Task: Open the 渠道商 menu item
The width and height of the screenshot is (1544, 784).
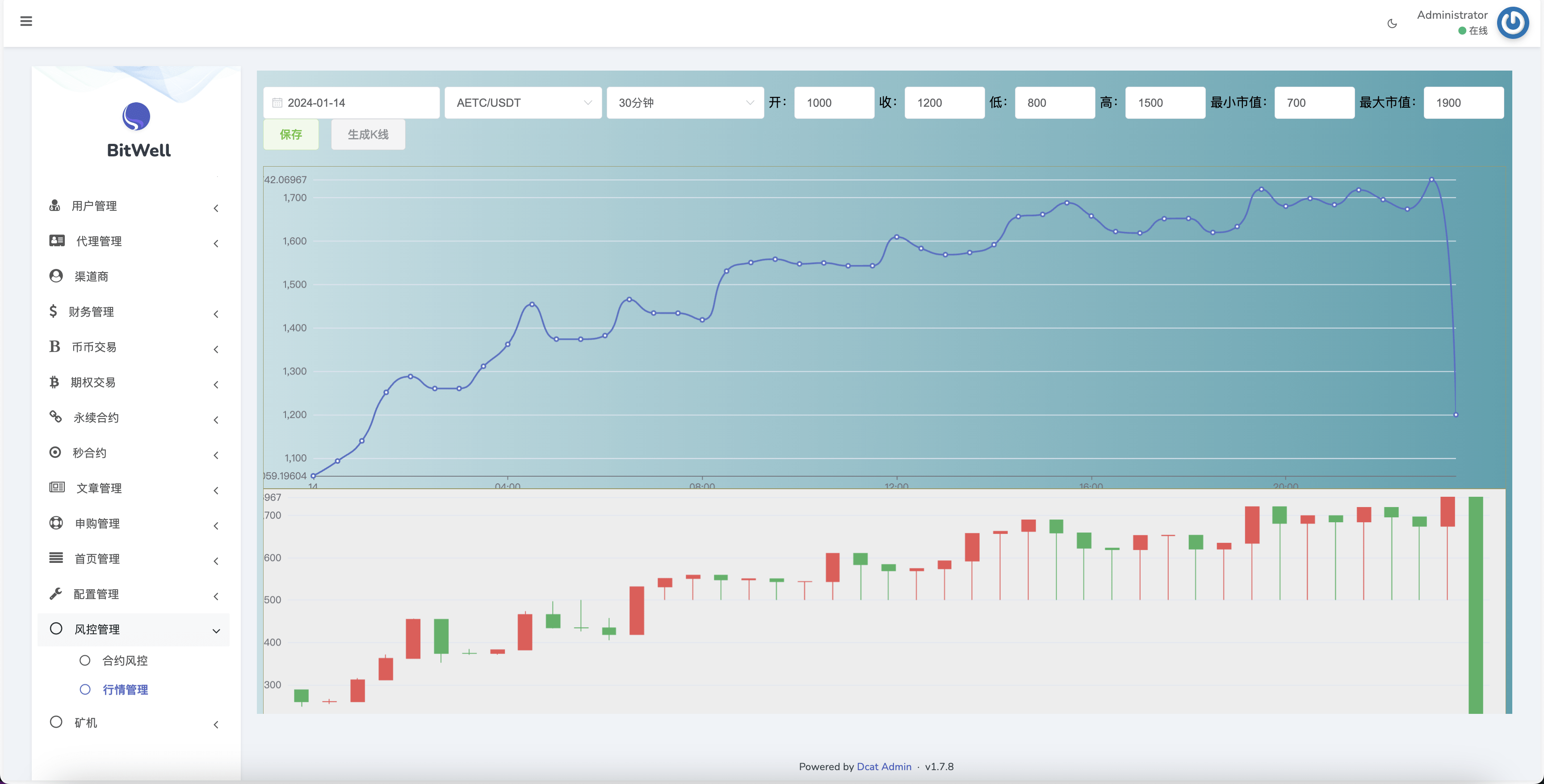Action: pyautogui.click(x=91, y=277)
